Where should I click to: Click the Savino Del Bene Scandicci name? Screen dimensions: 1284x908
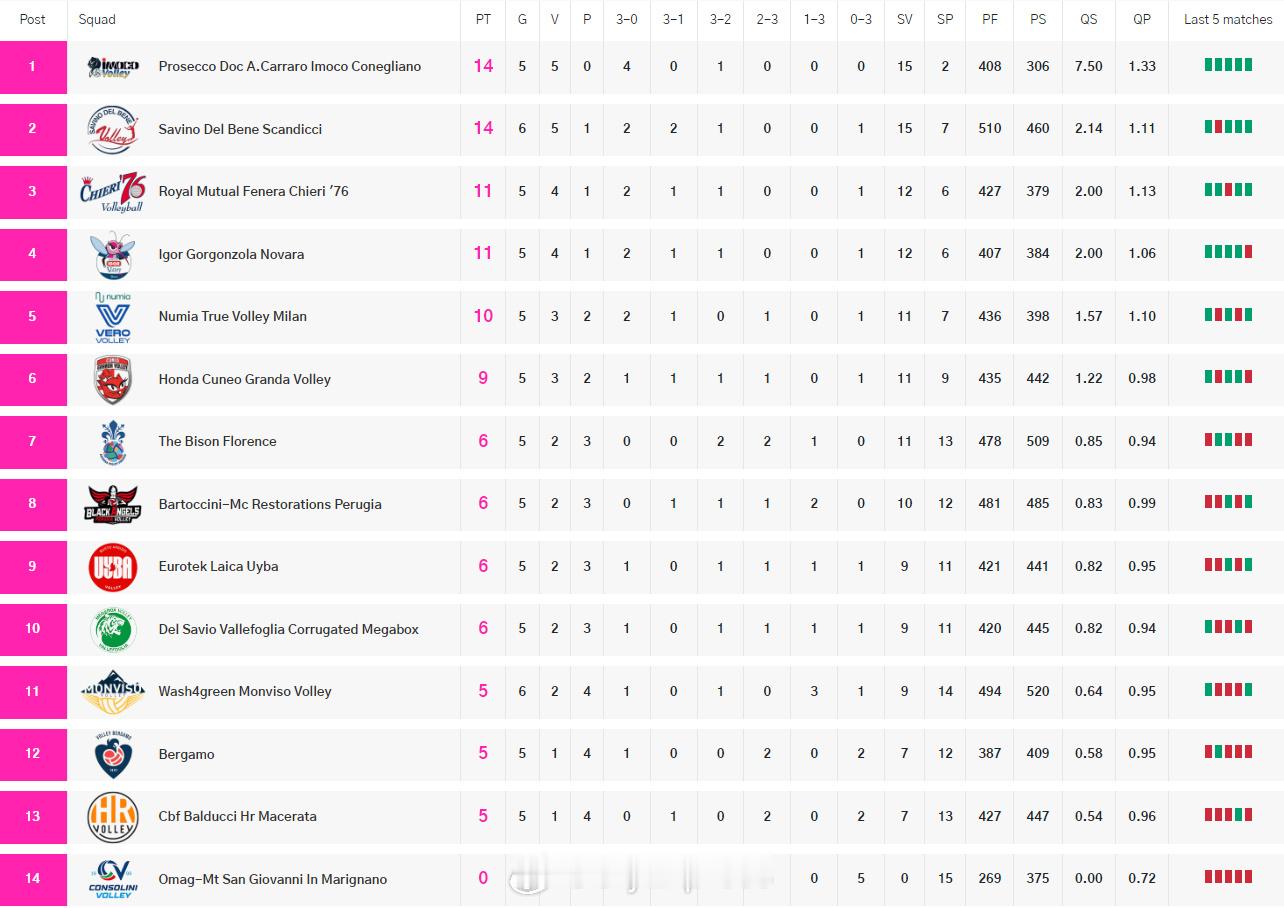tap(240, 129)
